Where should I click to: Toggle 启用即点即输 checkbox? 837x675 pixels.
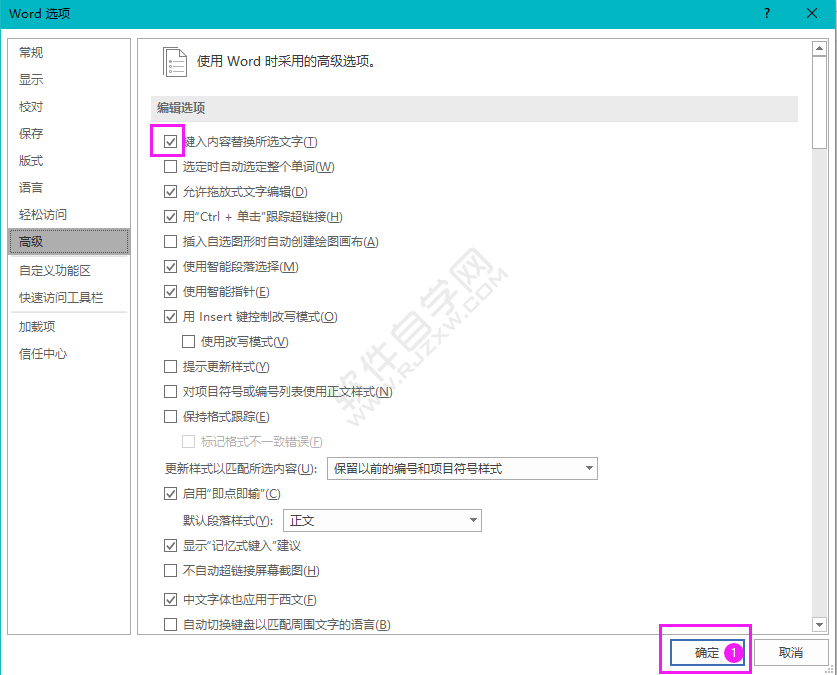170,493
